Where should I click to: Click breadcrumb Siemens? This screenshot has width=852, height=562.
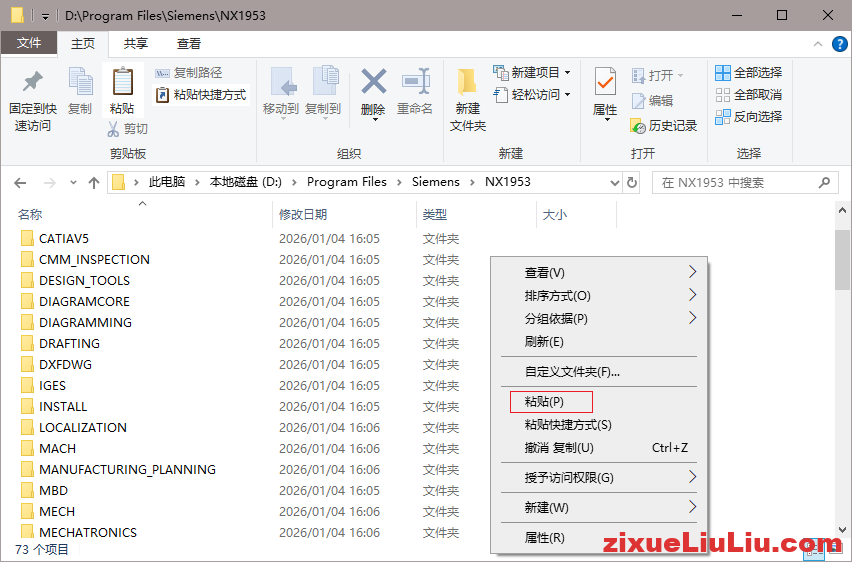436,182
